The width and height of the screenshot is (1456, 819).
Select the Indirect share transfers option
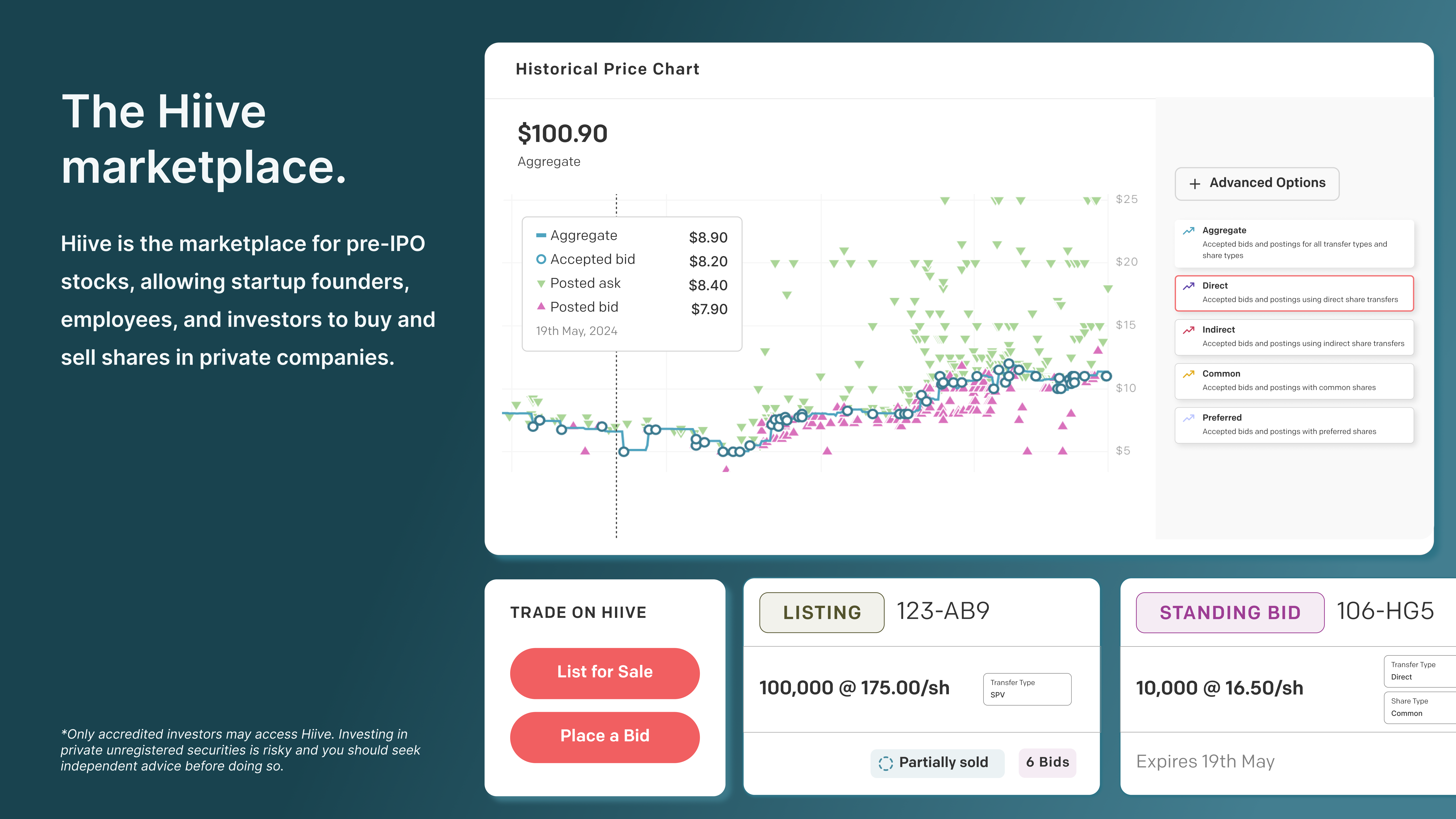[1294, 337]
